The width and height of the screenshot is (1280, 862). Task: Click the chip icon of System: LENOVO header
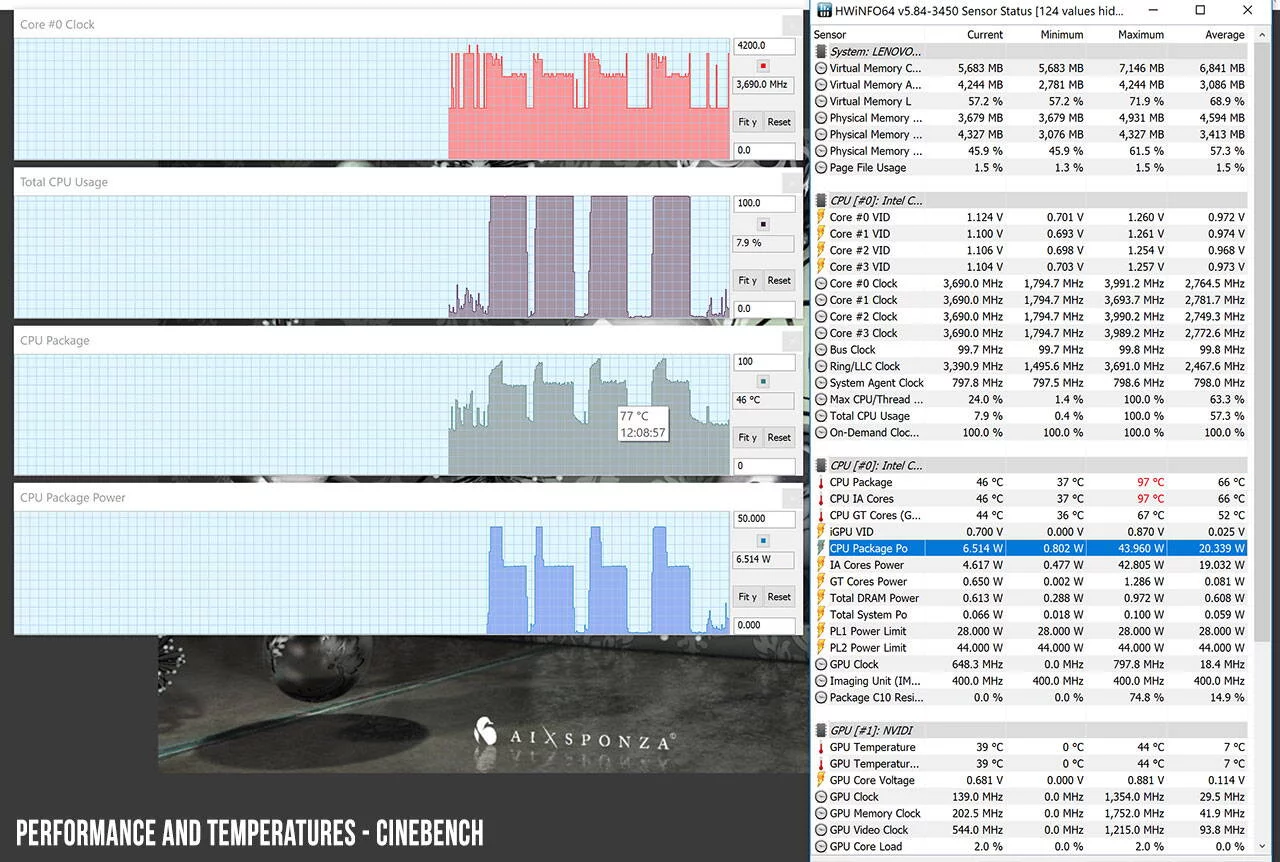tap(821, 51)
